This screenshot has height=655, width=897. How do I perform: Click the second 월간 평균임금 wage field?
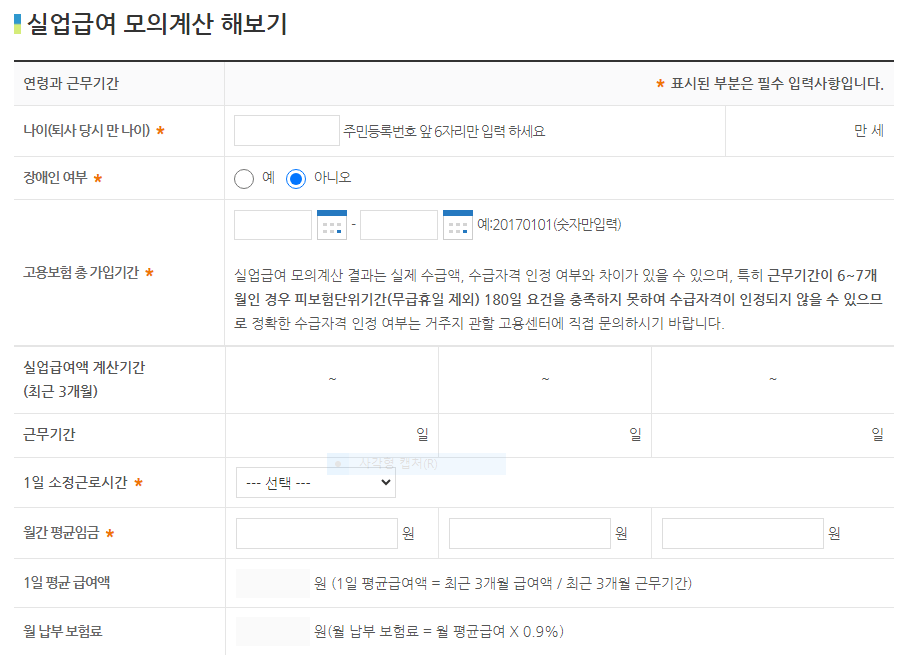pos(528,532)
